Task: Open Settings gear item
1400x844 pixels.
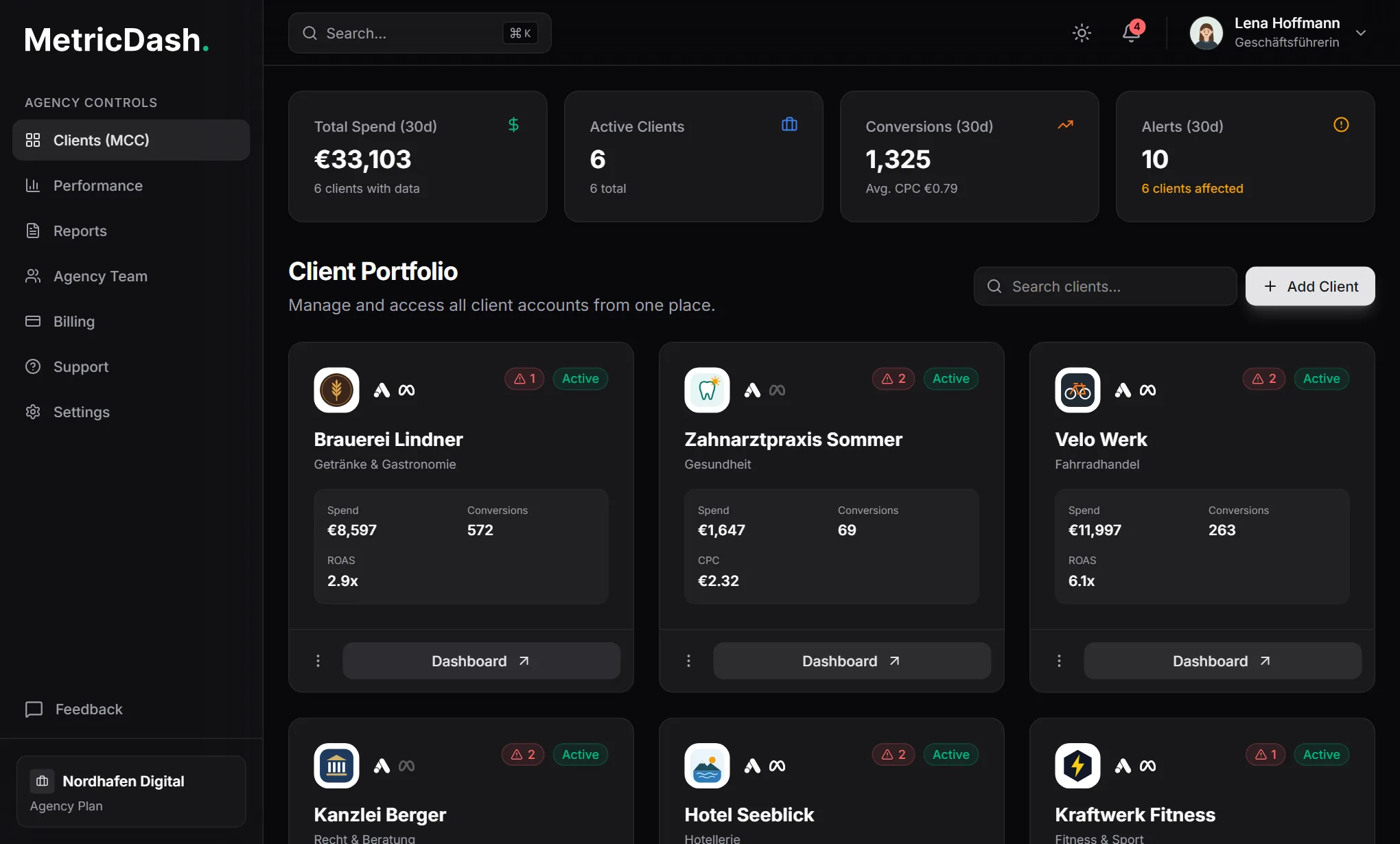Action: (x=131, y=412)
